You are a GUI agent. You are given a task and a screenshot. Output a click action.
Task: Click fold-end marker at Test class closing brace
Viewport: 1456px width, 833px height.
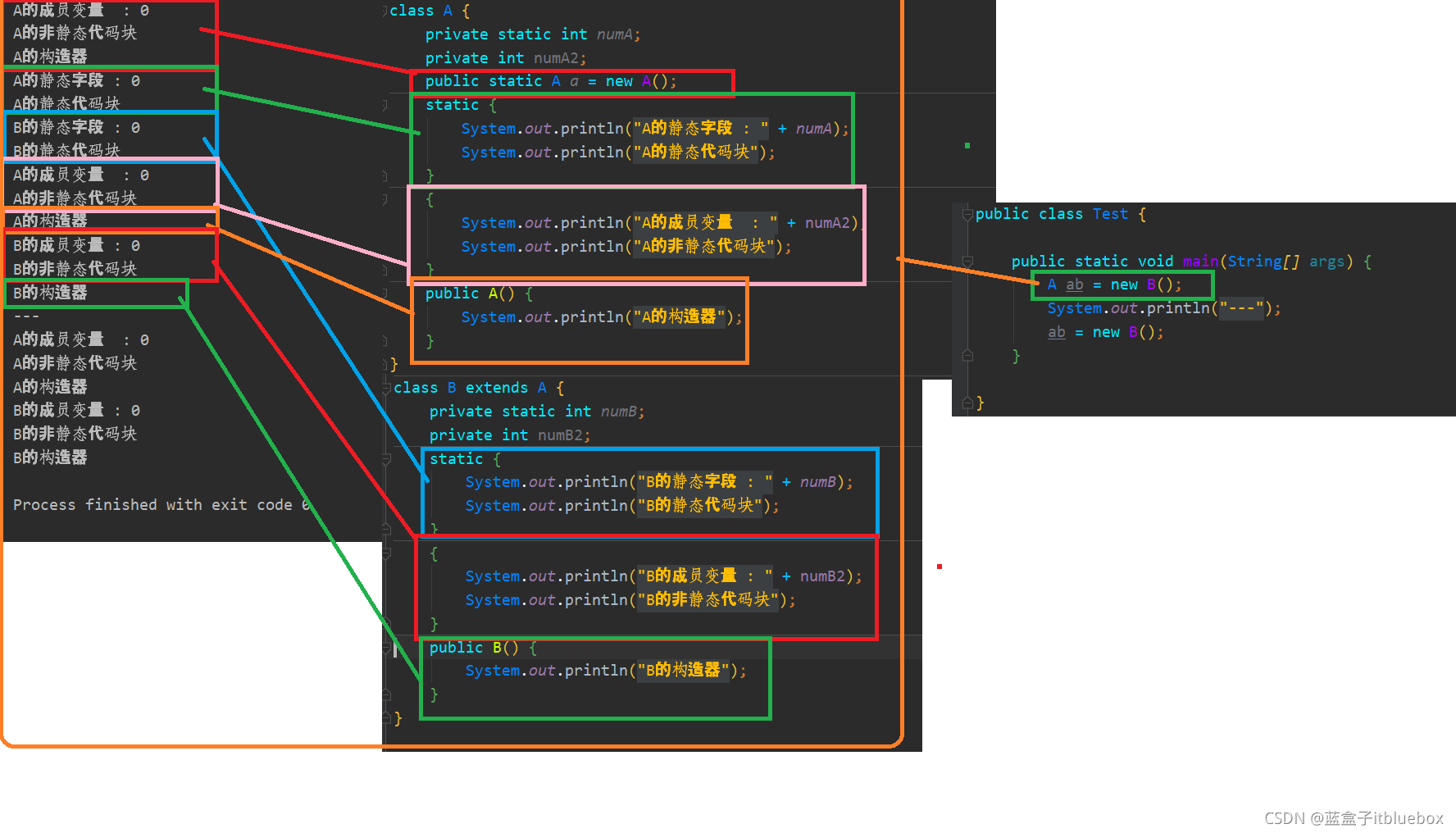point(967,403)
